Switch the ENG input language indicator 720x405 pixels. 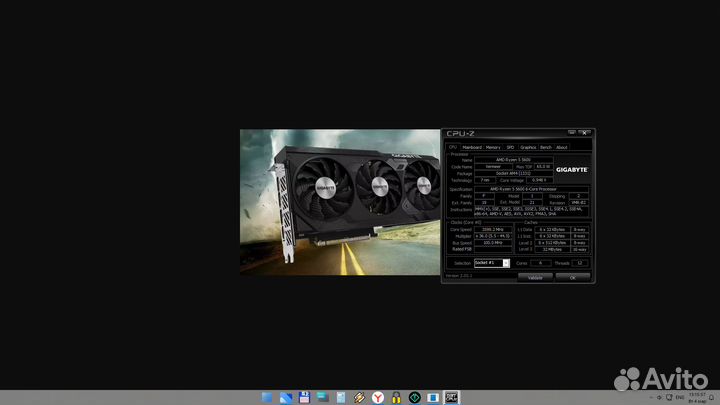point(680,398)
